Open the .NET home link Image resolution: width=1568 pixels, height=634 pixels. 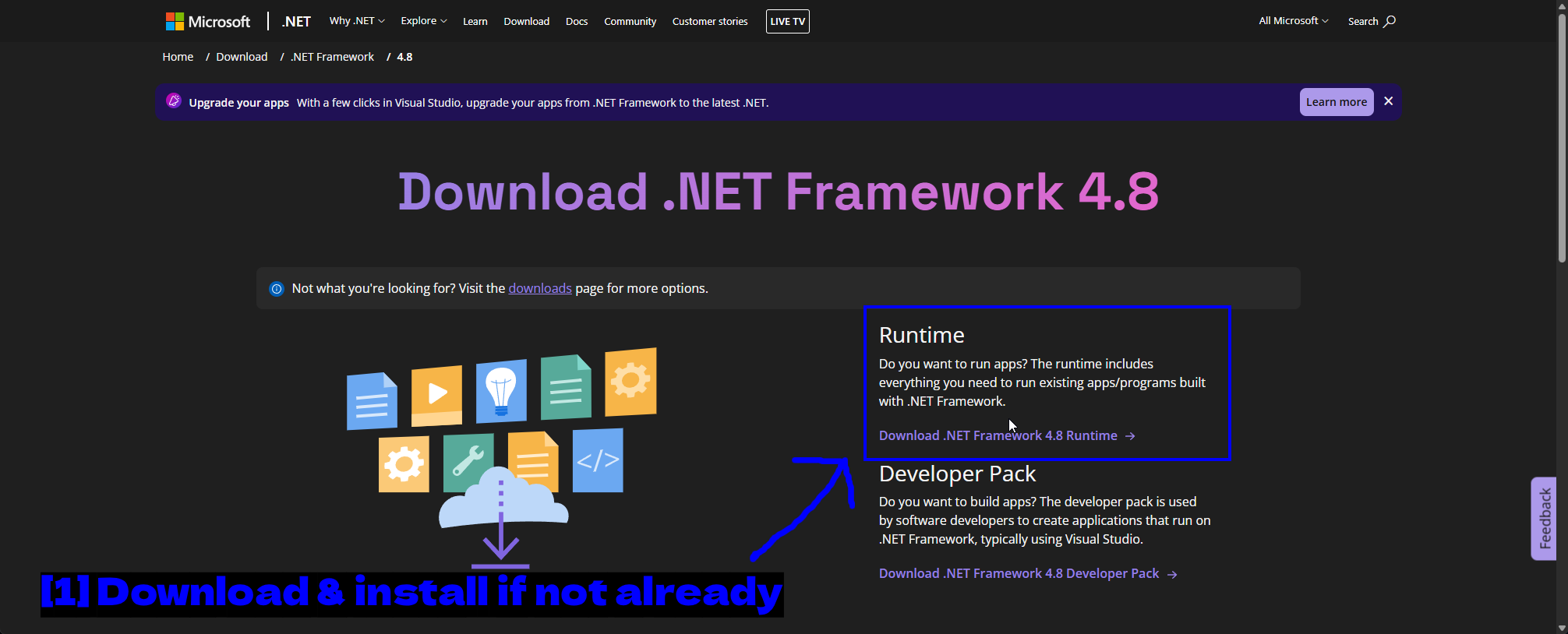pyautogui.click(x=296, y=21)
